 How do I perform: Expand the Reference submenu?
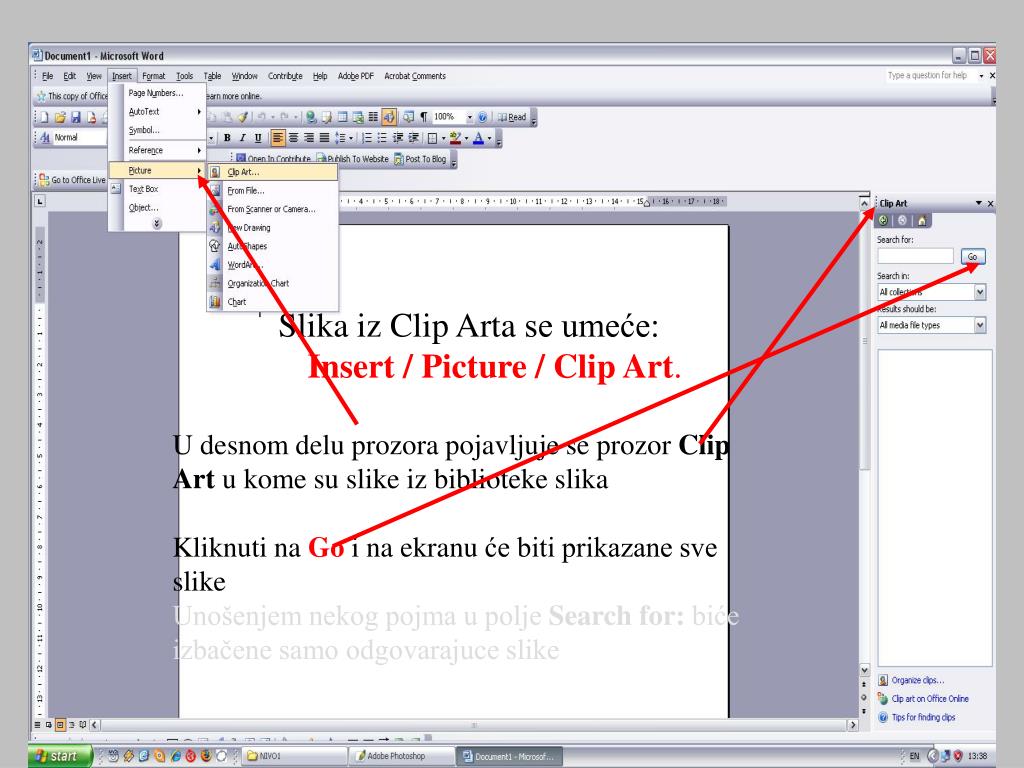click(155, 150)
